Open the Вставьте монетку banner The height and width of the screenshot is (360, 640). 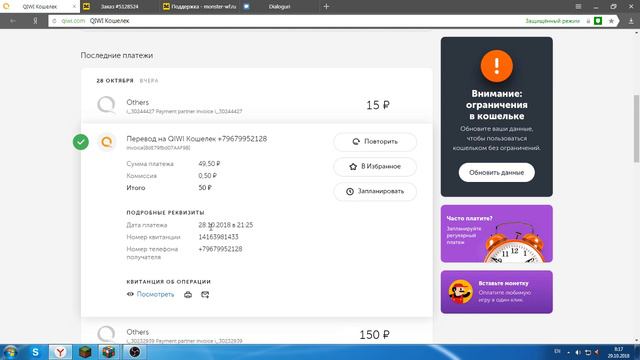click(496, 292)
